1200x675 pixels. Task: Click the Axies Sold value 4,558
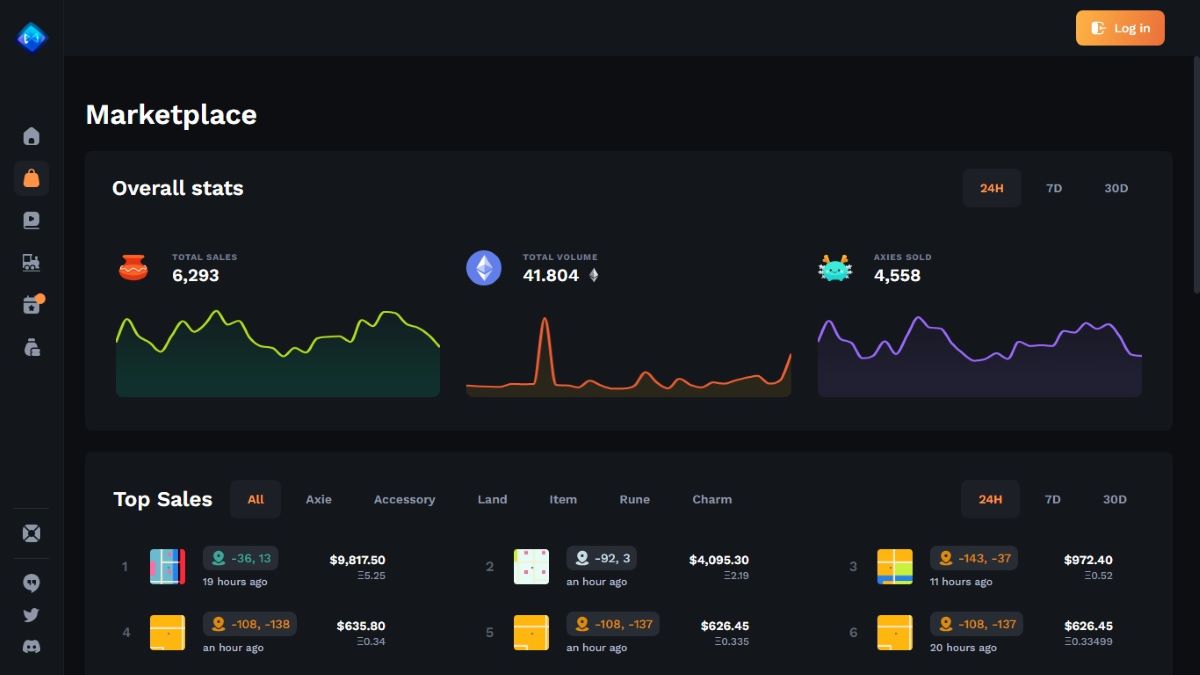[x=897, y=275]
